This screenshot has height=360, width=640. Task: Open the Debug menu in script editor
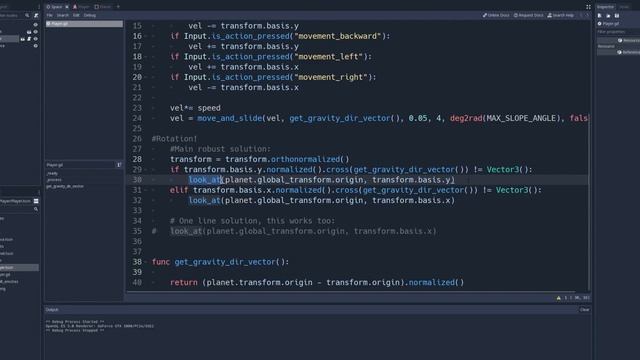(x=90, y=15)
